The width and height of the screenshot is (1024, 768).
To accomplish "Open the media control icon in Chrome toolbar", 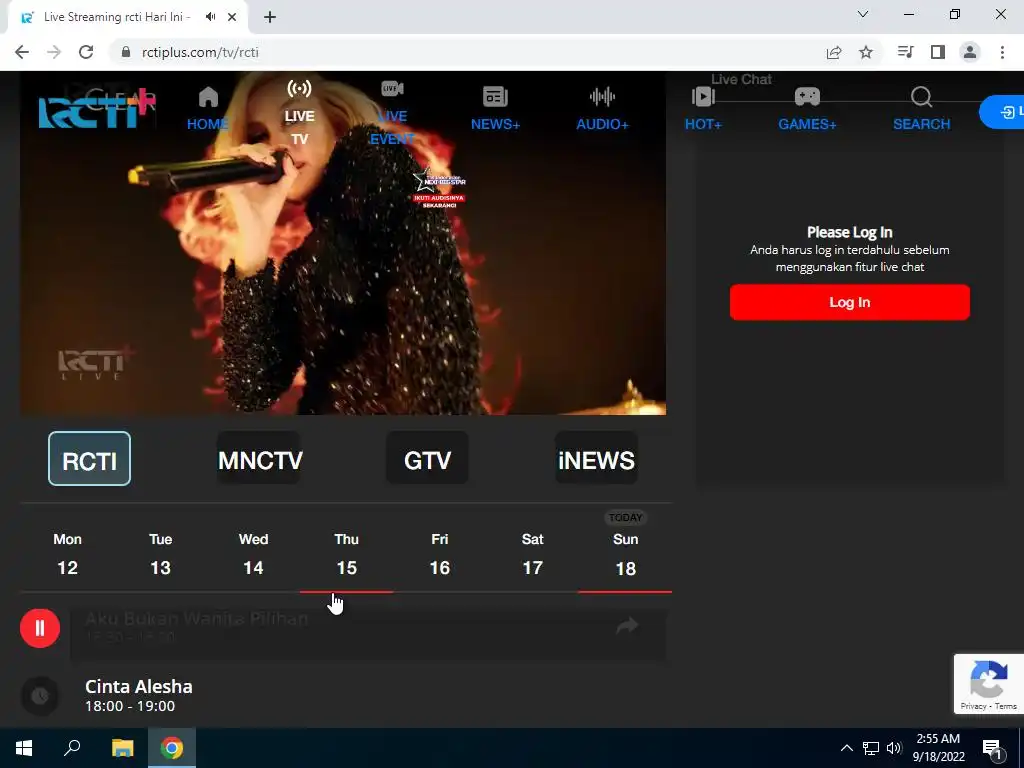I will (906, 52).
